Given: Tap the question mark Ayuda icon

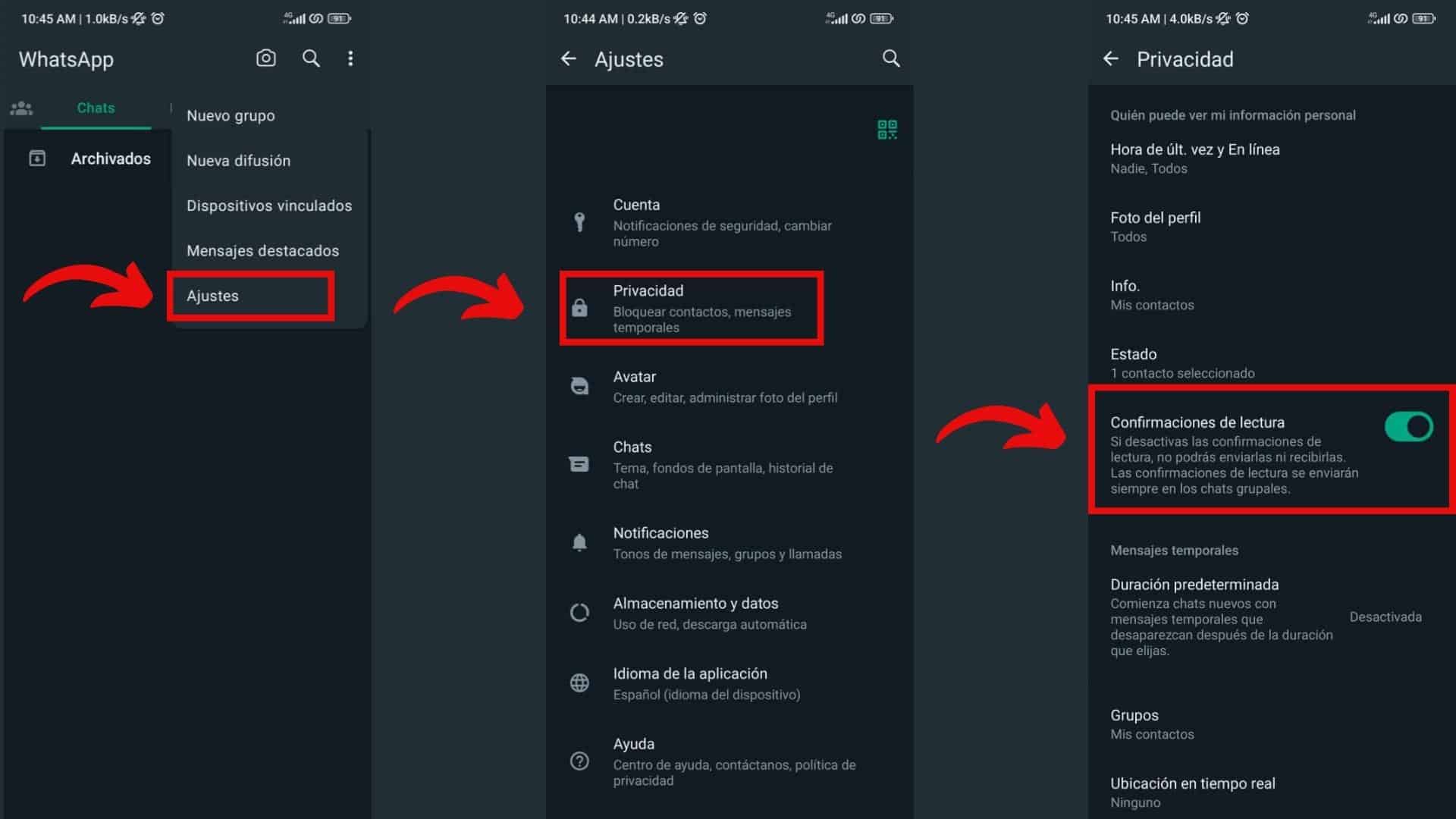Looking at the screenshot, I should pos(579,761).
